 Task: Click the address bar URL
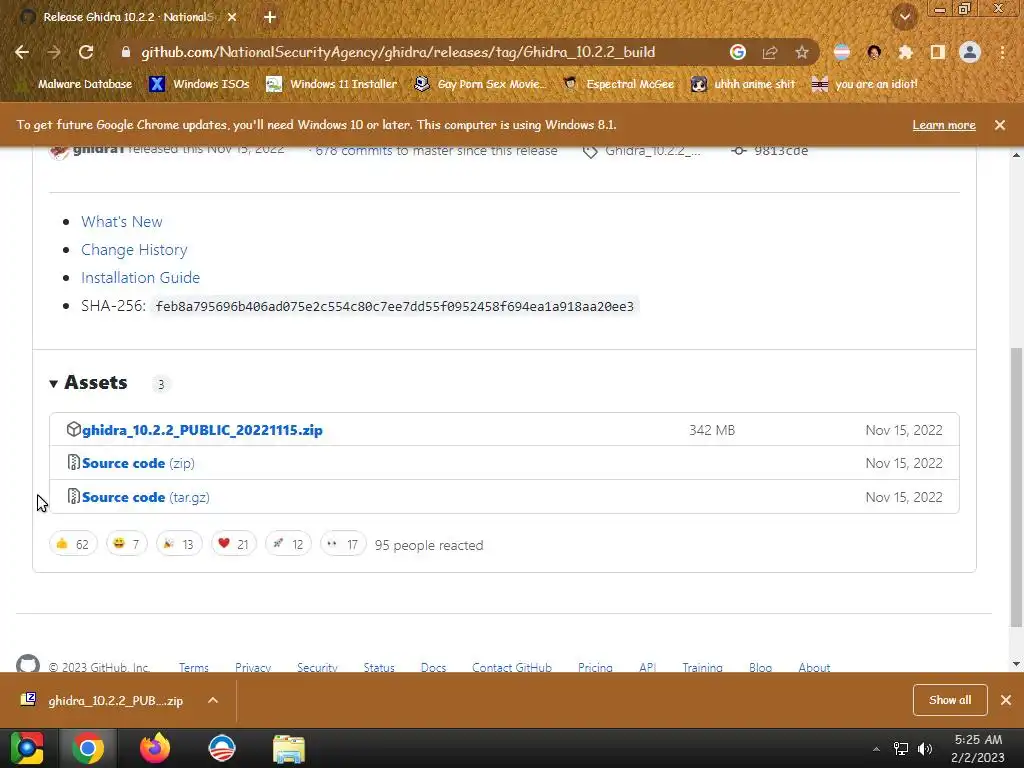pyautogui.click(x=398, y=52)
